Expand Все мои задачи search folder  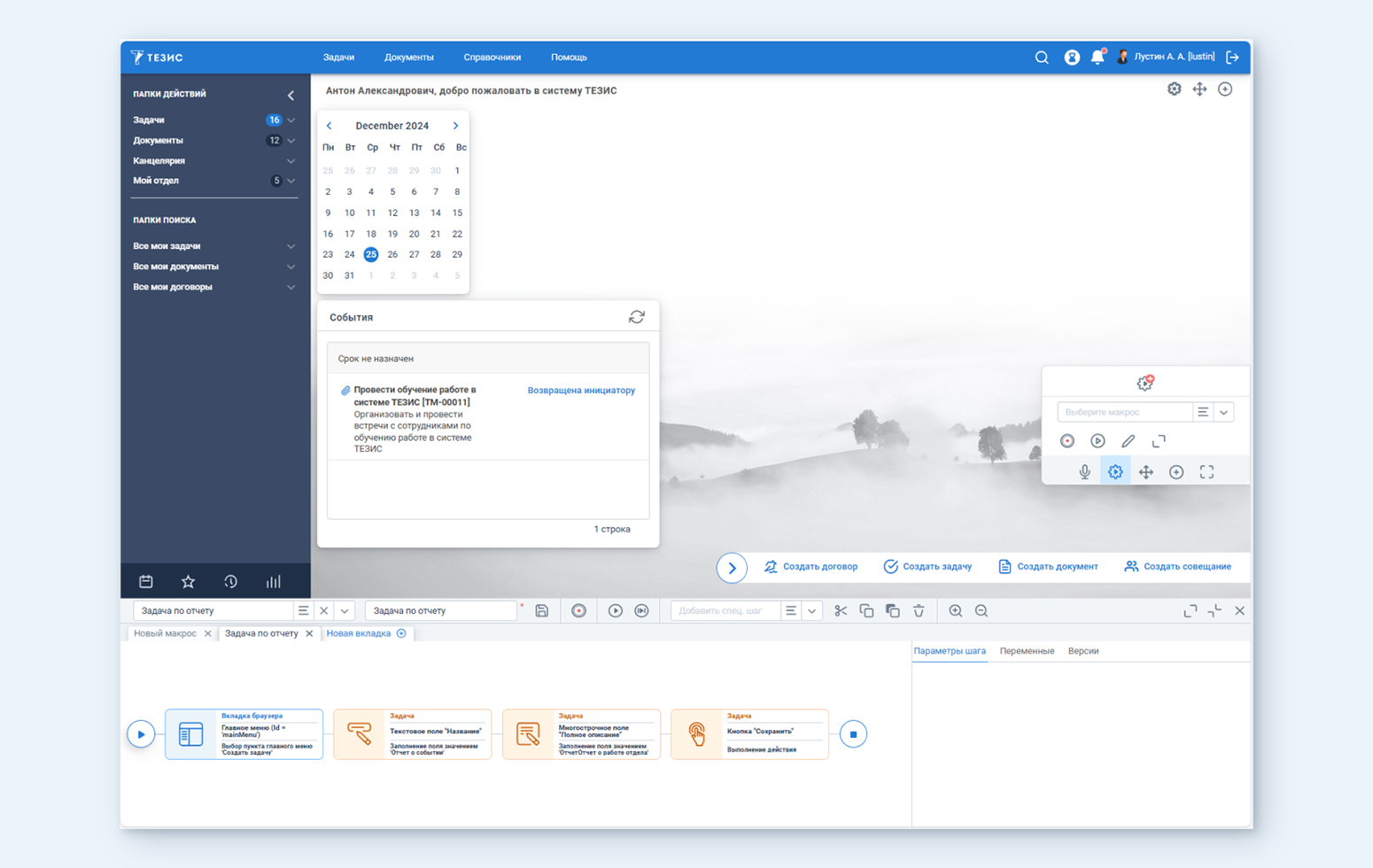click(x=291, y=246)
